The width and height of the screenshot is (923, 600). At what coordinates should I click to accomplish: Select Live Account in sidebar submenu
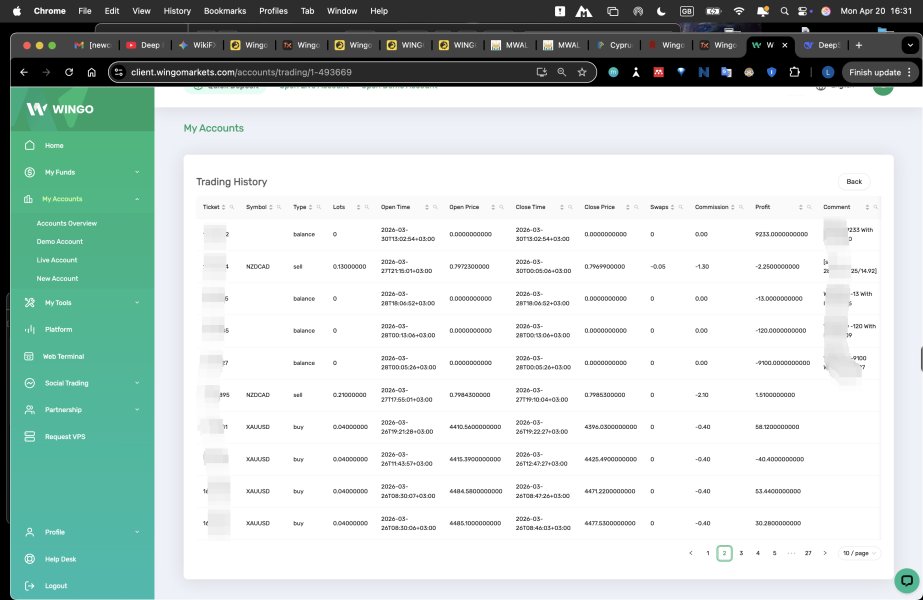(x=57, y=260)
